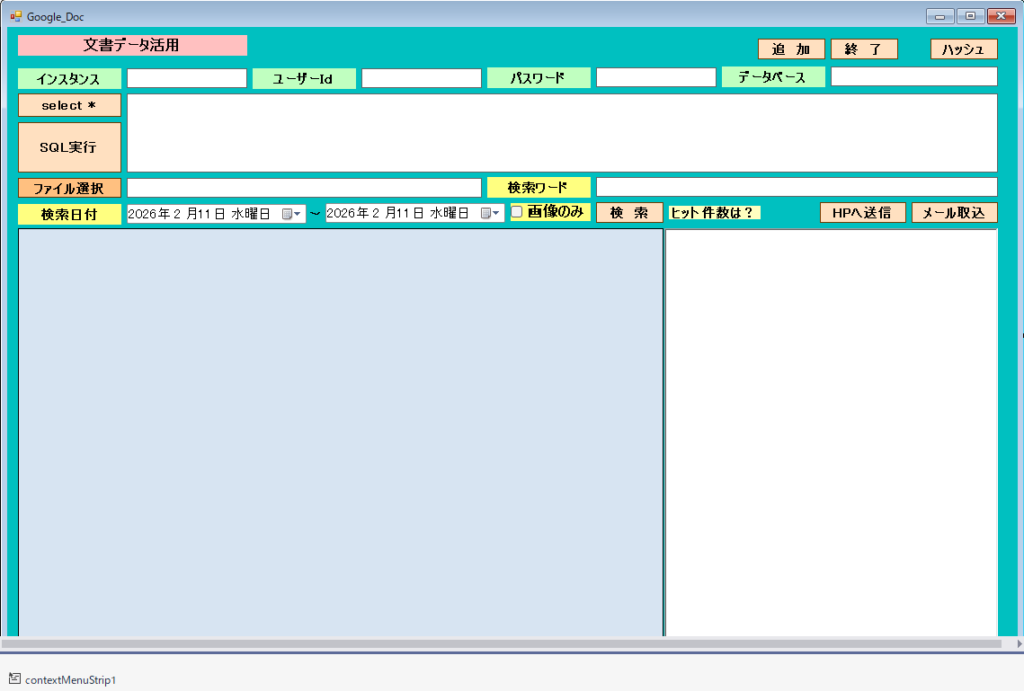Focus the ユーザーId input box
Viewport: 1024px width, 691px height.
tap(421, 78)
